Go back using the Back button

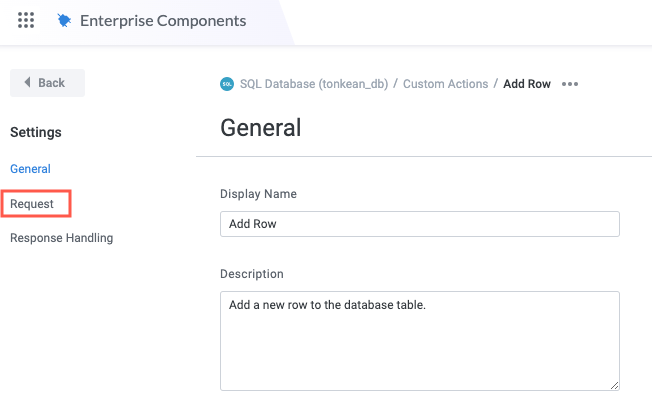tap(47, 83)
